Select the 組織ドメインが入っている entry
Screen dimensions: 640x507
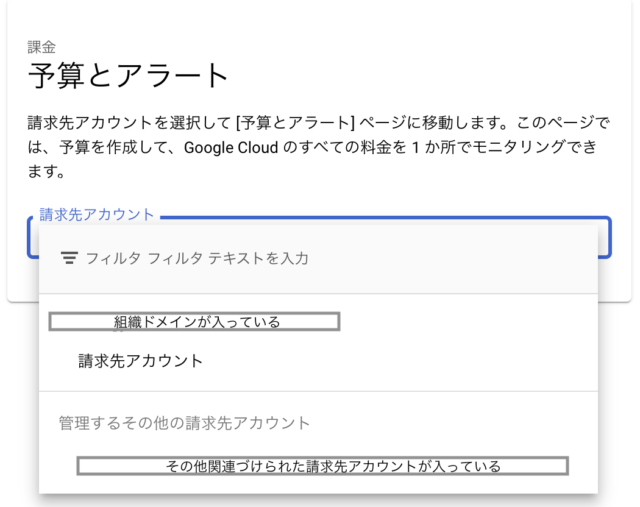tap(195, 322)
